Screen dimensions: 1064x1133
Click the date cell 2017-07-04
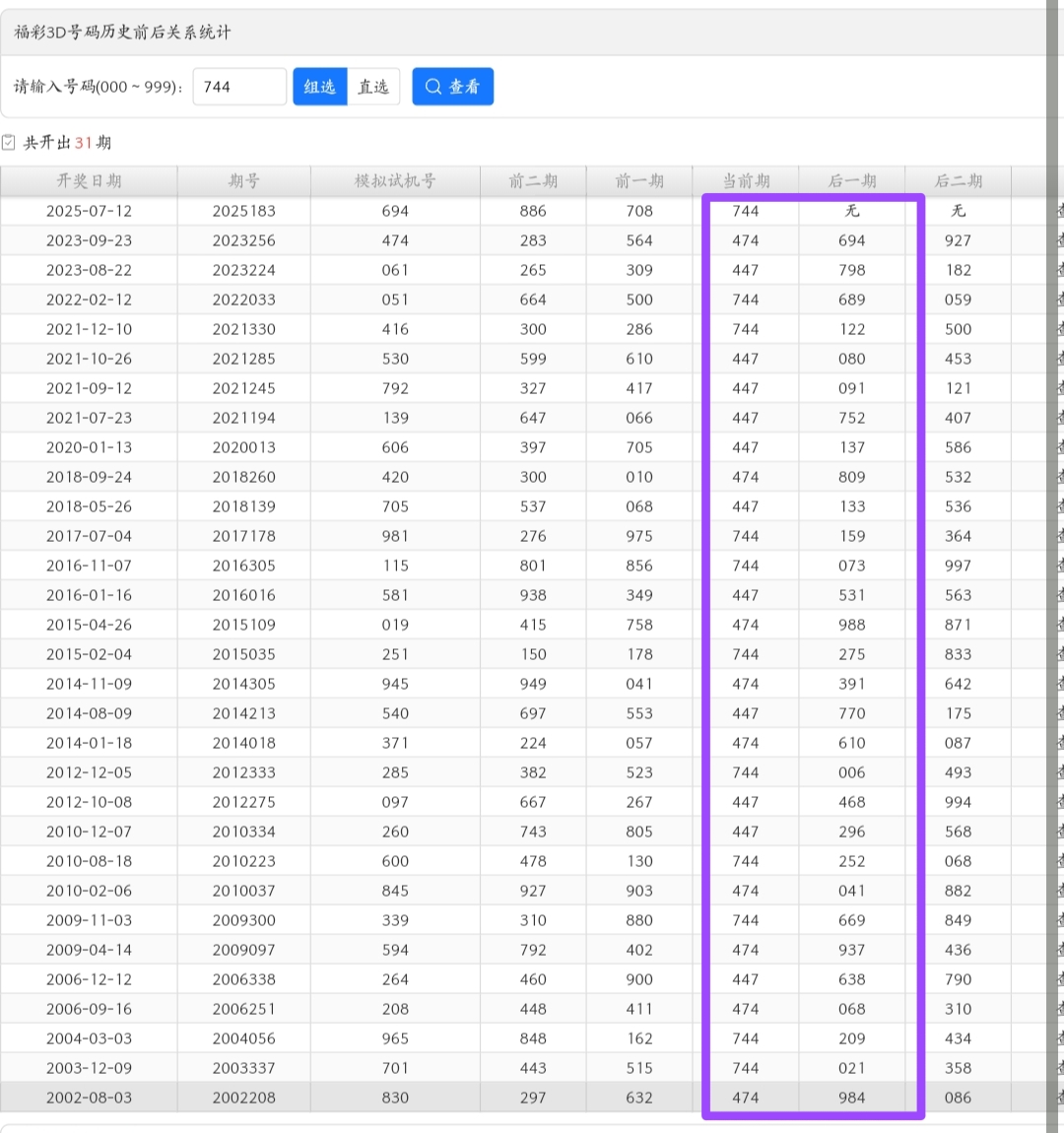coord(89,536)
